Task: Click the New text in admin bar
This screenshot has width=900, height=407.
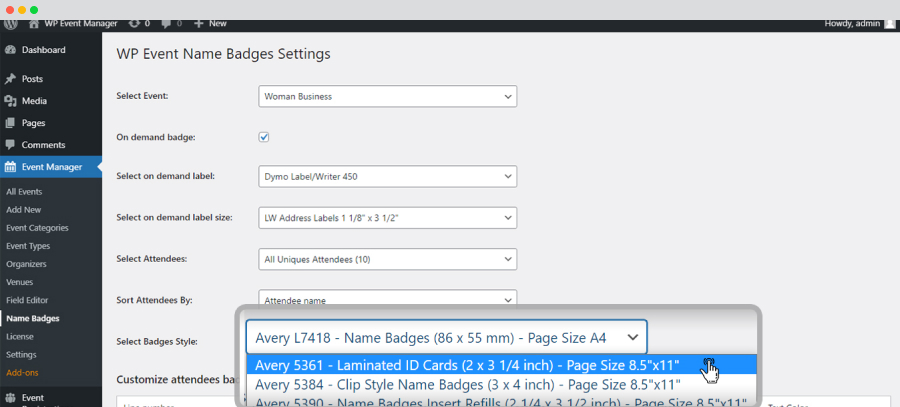Action: pyautogui.click(x=218, y=24)
